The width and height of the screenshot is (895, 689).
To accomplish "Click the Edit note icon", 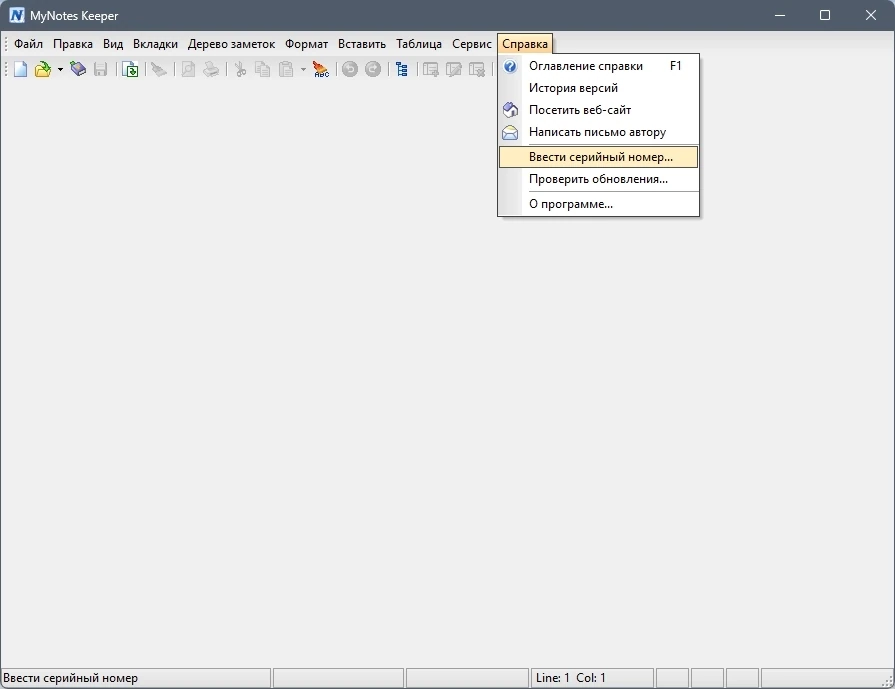I will 454,70.
